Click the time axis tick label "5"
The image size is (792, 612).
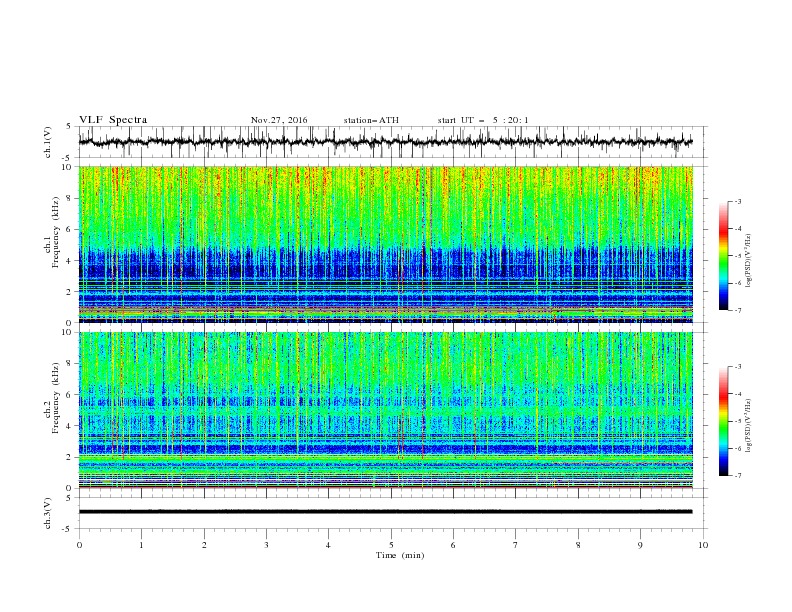391,545
